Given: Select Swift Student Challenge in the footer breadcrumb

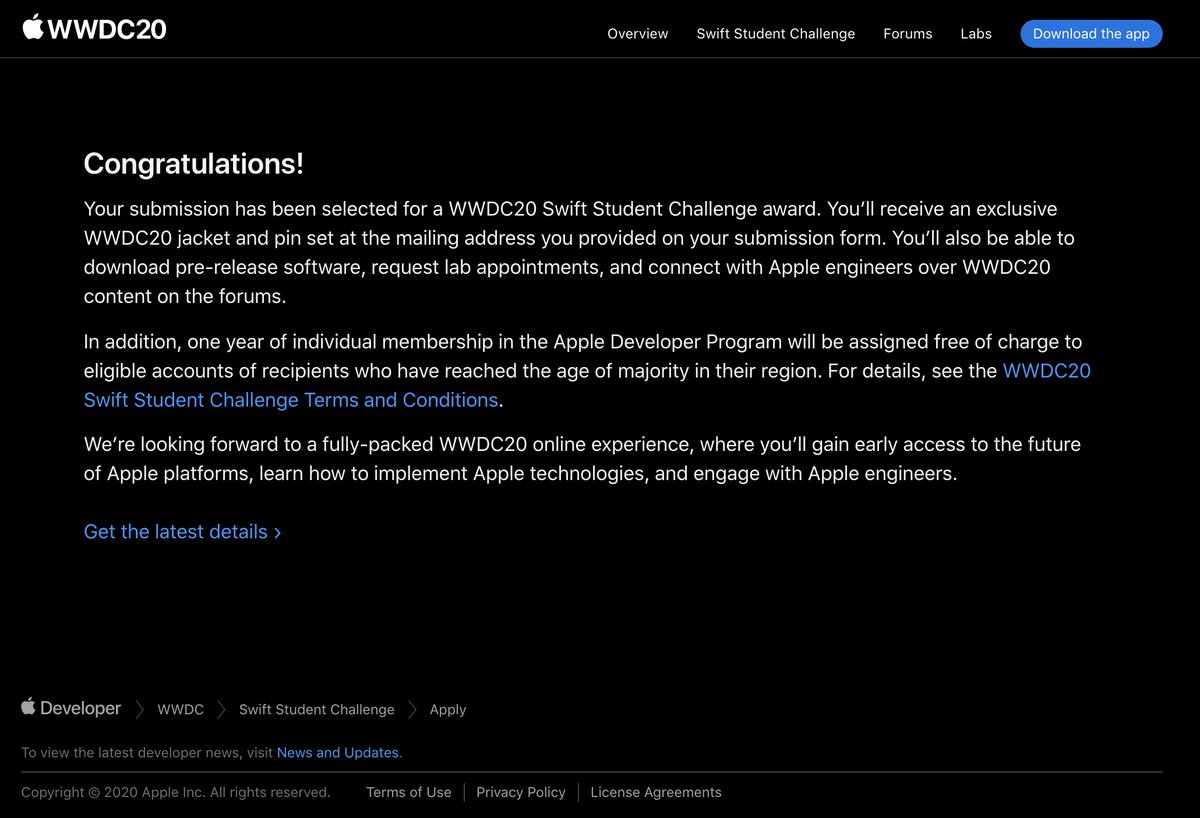Looking at the screenshot, I should pos(316,709).
